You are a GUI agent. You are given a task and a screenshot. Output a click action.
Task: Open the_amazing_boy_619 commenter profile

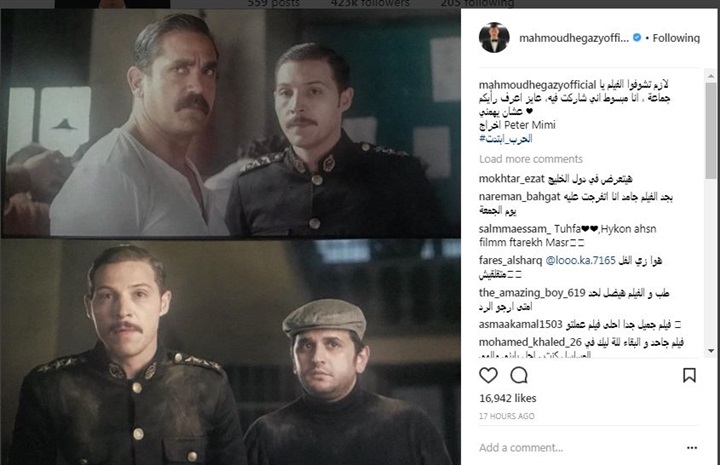pyautogui.click(x=532, y=293)
